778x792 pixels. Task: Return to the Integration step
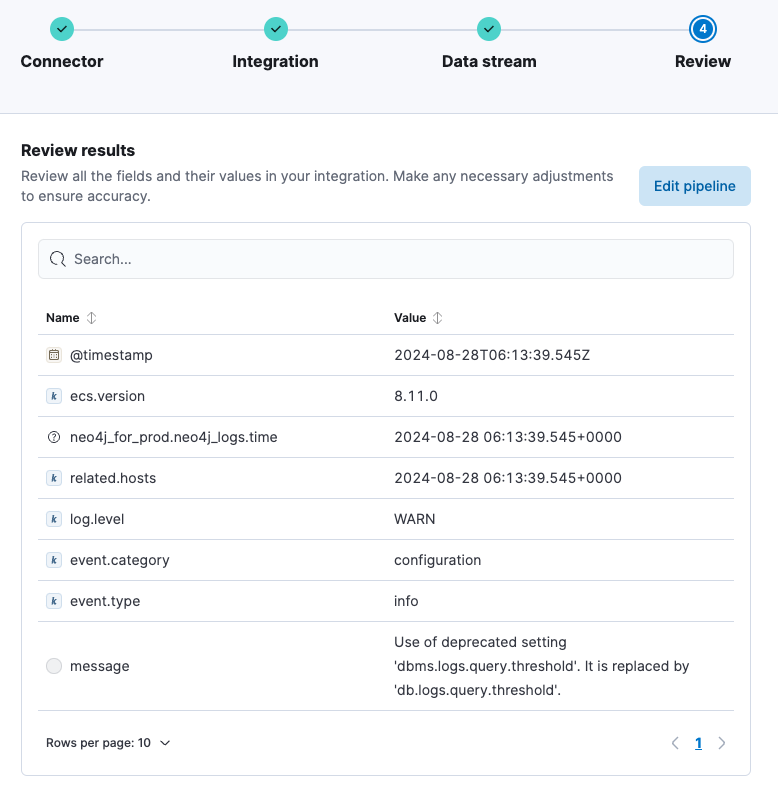pyautogui.click(x=275, y=30)
